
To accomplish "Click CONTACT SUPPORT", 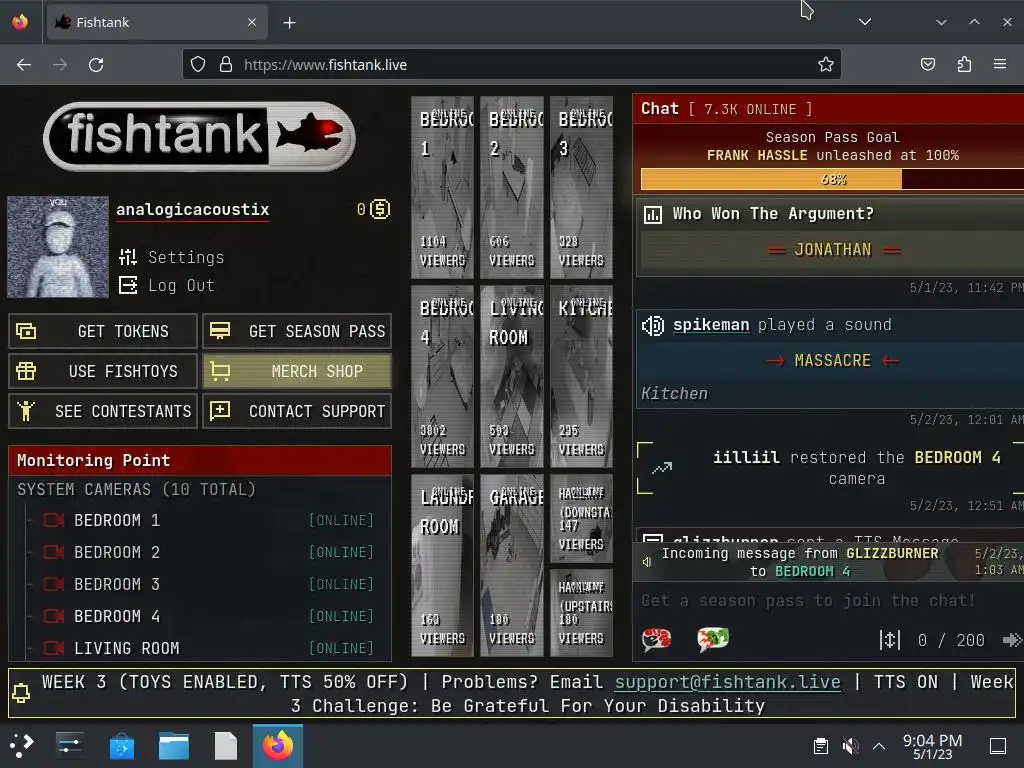I will point(297,411).
